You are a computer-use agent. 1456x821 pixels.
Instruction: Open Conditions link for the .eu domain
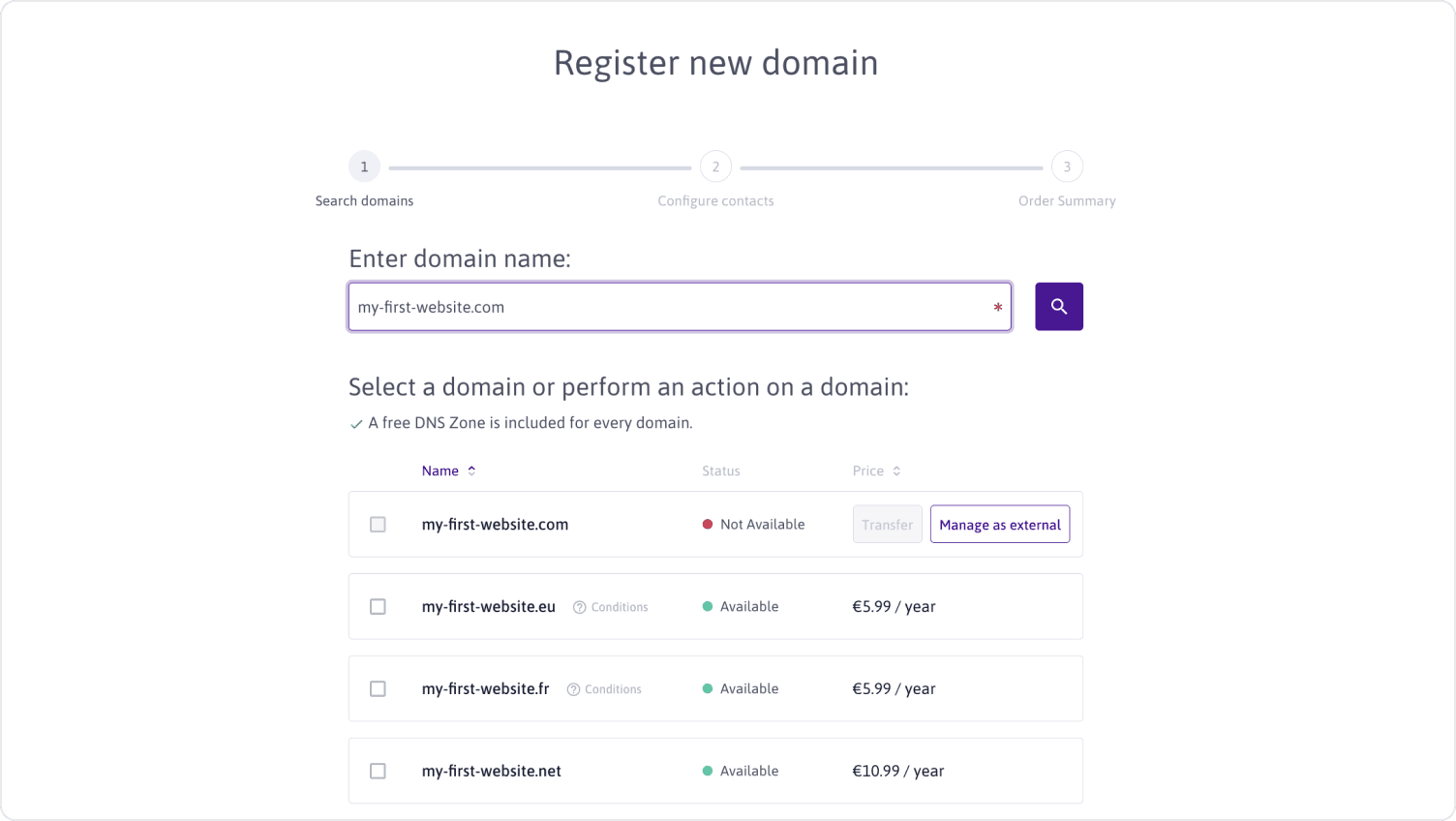[620, 607]
